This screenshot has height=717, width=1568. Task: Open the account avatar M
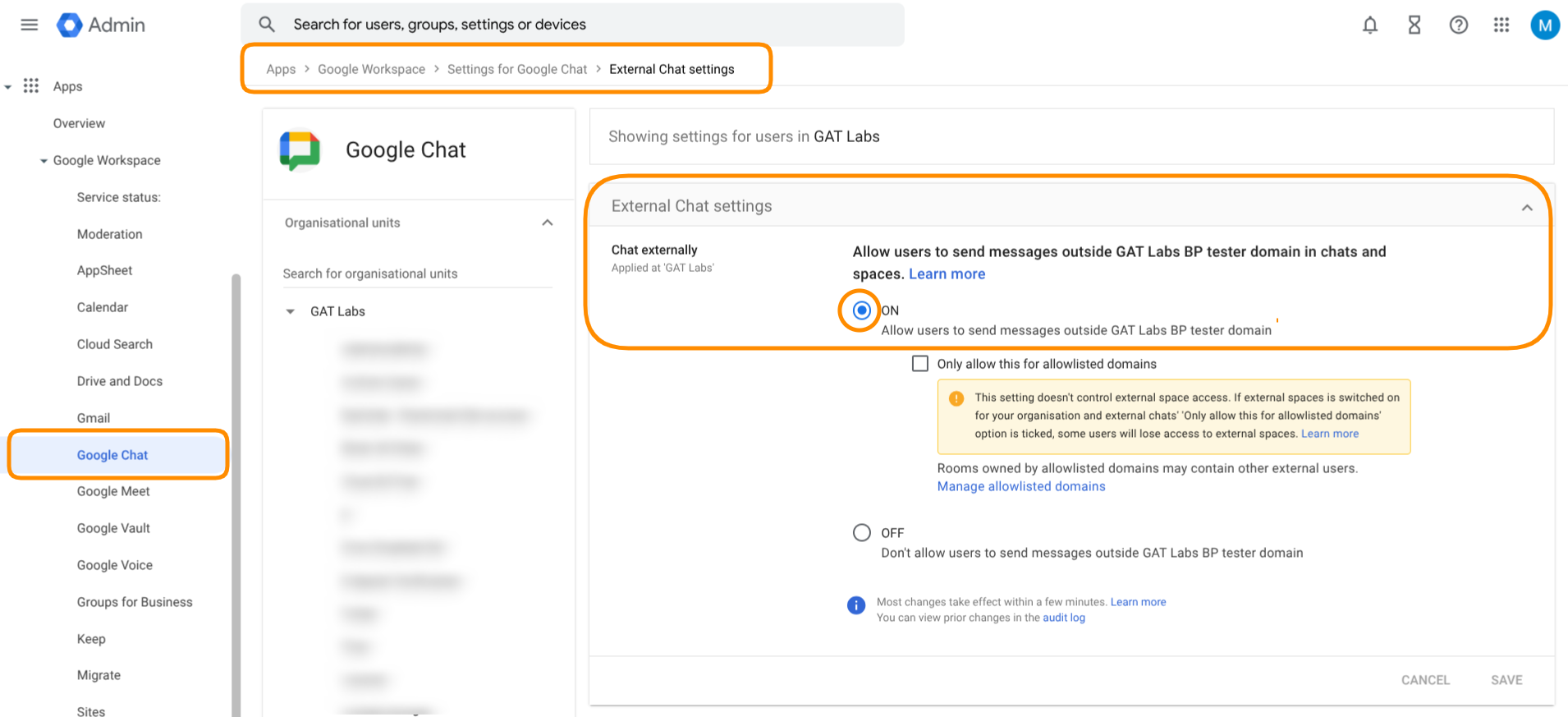(x=1545, y=25)
